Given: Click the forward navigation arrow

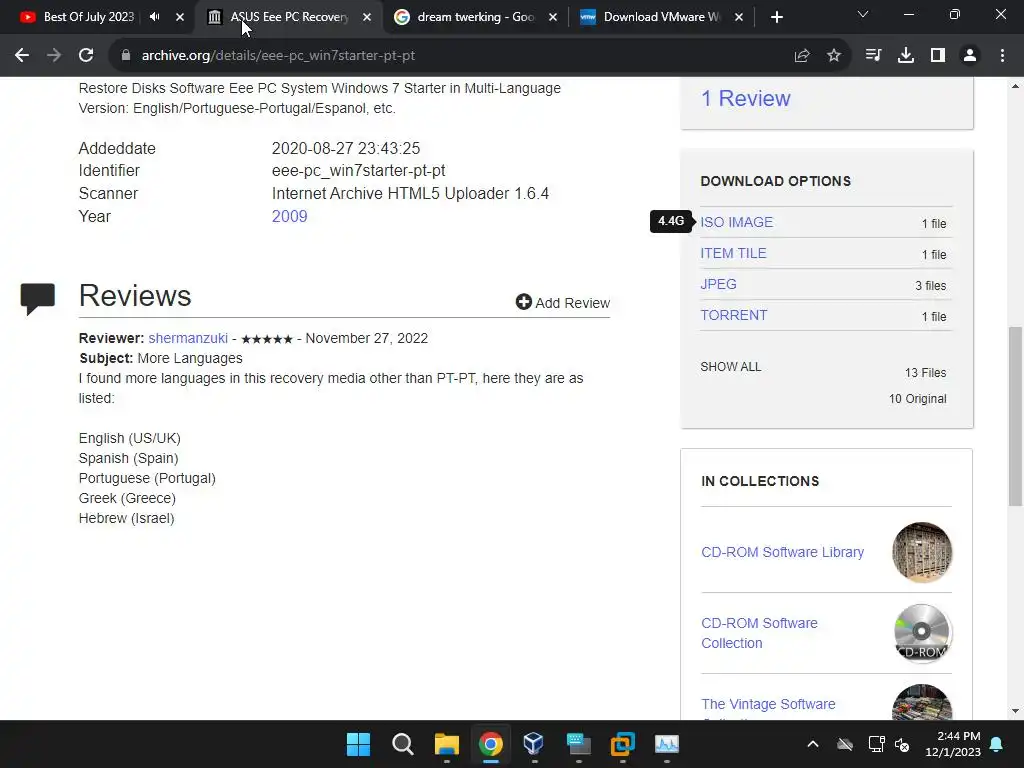Looking at the screenshot, I should pyautogui.click(x=54, y=56).
